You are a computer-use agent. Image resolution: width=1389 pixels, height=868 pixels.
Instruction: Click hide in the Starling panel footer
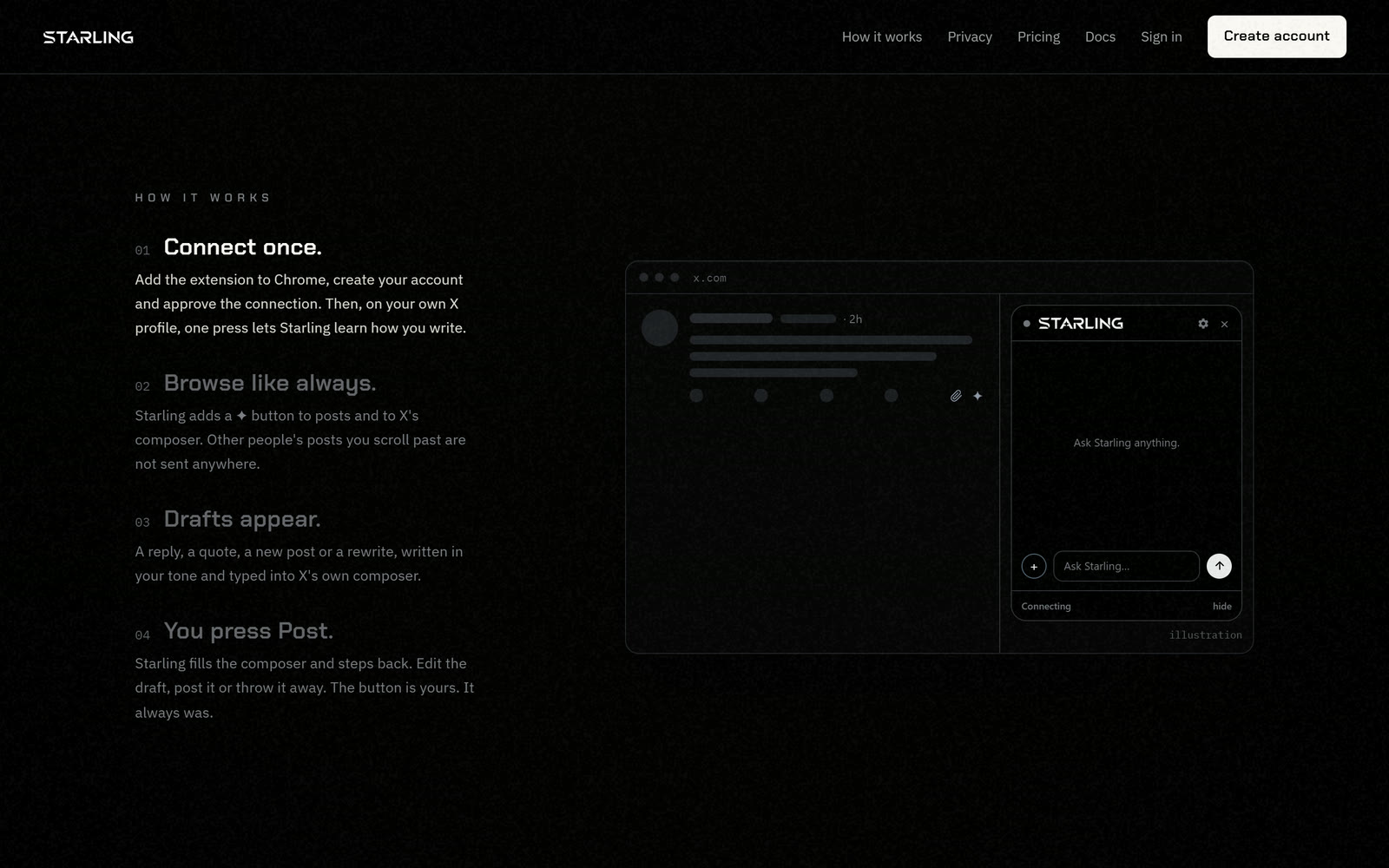tap(1222, 606)
